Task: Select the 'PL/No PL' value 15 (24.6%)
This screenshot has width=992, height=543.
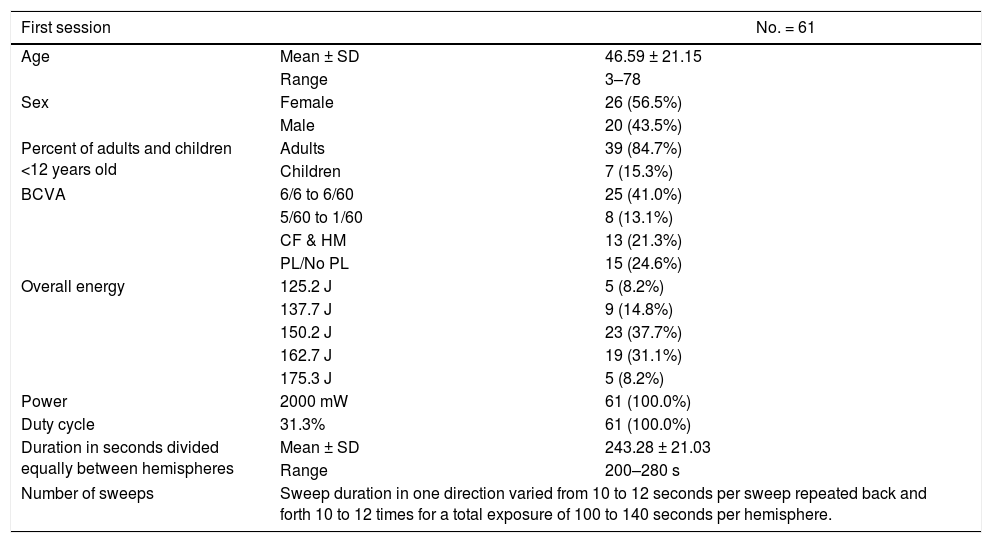Action: 637,264
